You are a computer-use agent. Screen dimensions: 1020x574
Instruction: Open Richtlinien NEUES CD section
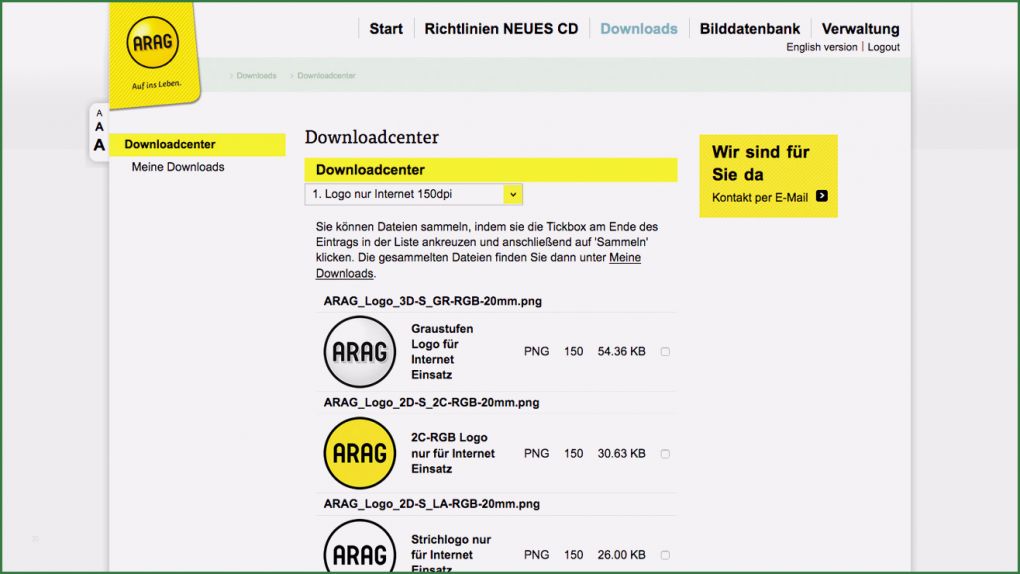501,29
